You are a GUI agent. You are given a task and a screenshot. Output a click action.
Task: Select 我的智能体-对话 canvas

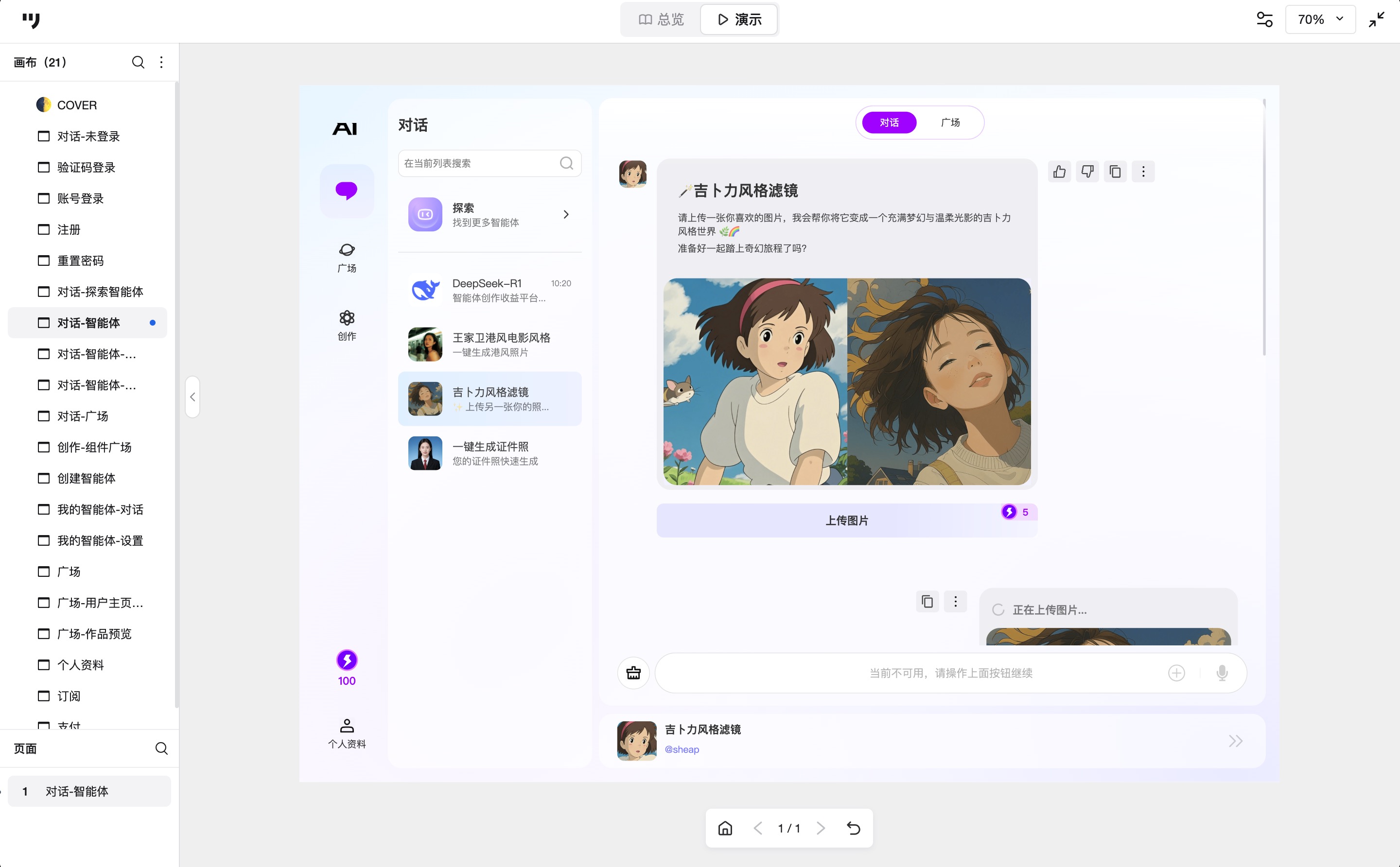[88, 509]
